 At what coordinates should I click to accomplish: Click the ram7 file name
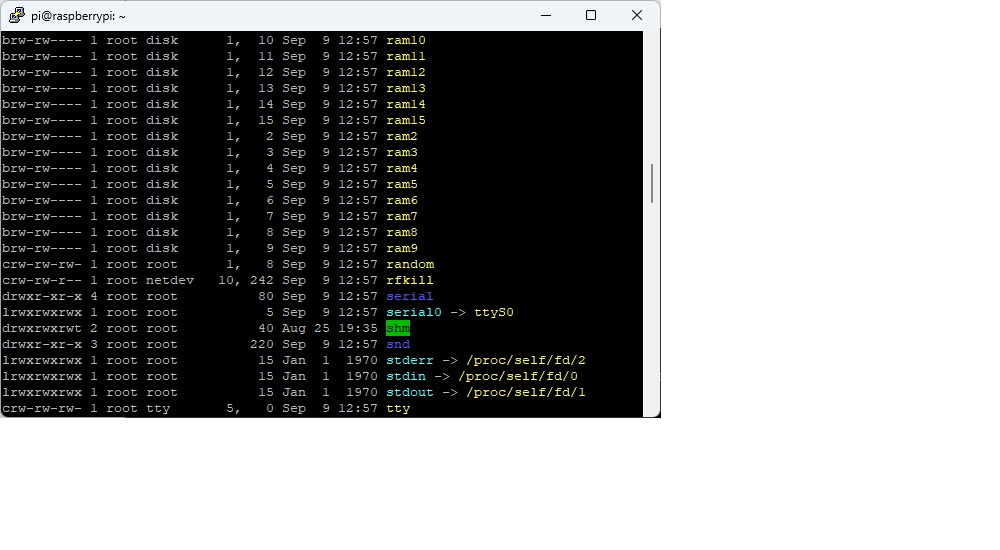click(402, 216)
